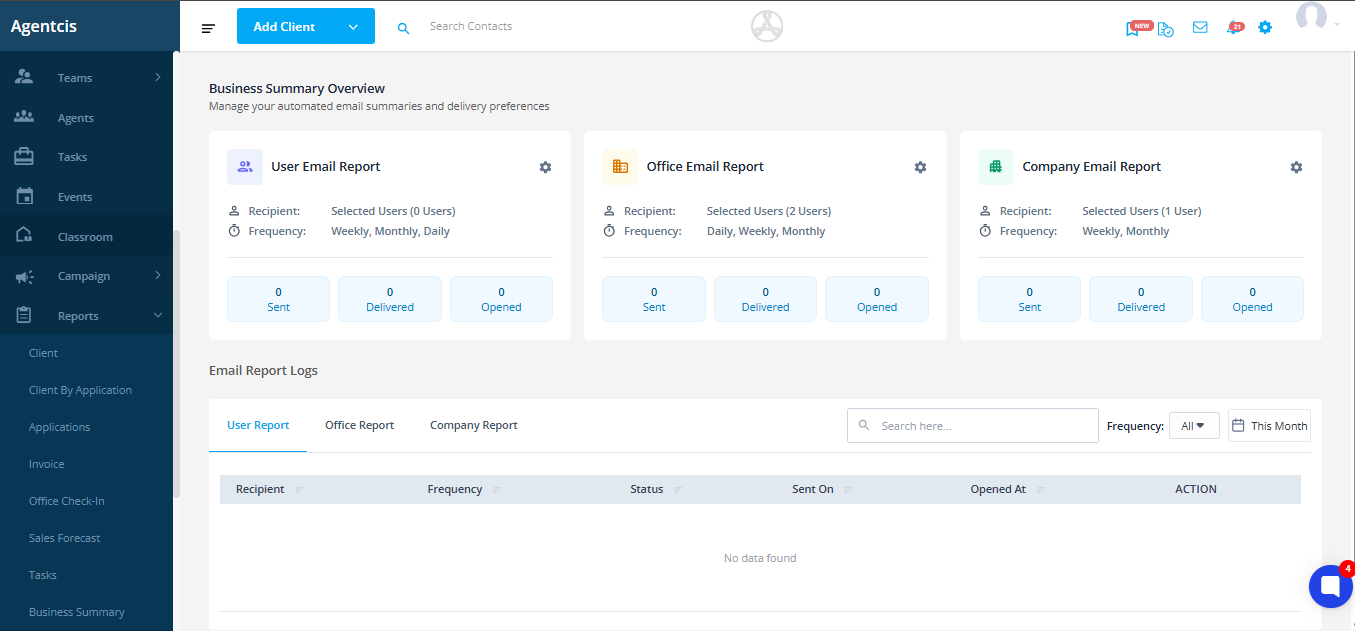This screenshot has height=631, width=1355.
Task: Open the blue settings gear in header
Action: click(1265, 28)
